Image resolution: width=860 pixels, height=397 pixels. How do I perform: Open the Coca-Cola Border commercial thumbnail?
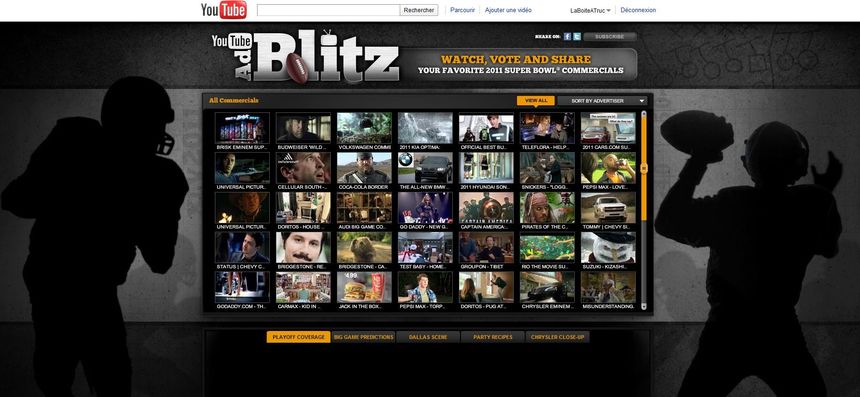364,168
